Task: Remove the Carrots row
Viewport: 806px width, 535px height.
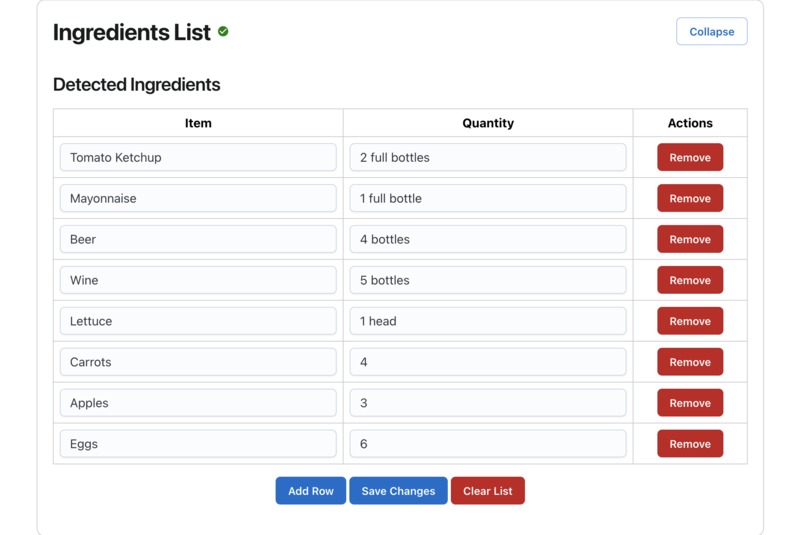Action: point(690,362)
